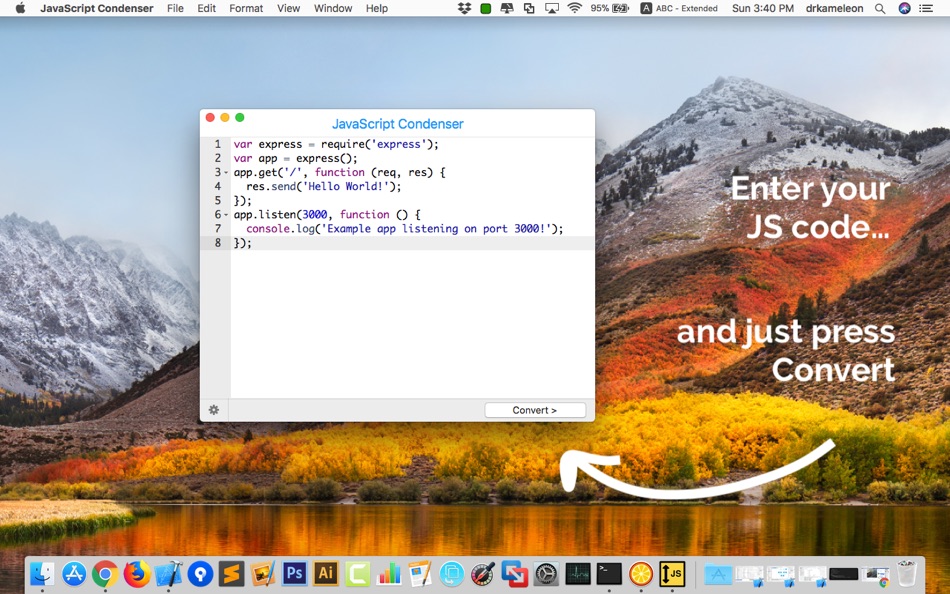Open the Applications folder in the Dock
The image size is (950, 594).
click(x=718, y=573)
